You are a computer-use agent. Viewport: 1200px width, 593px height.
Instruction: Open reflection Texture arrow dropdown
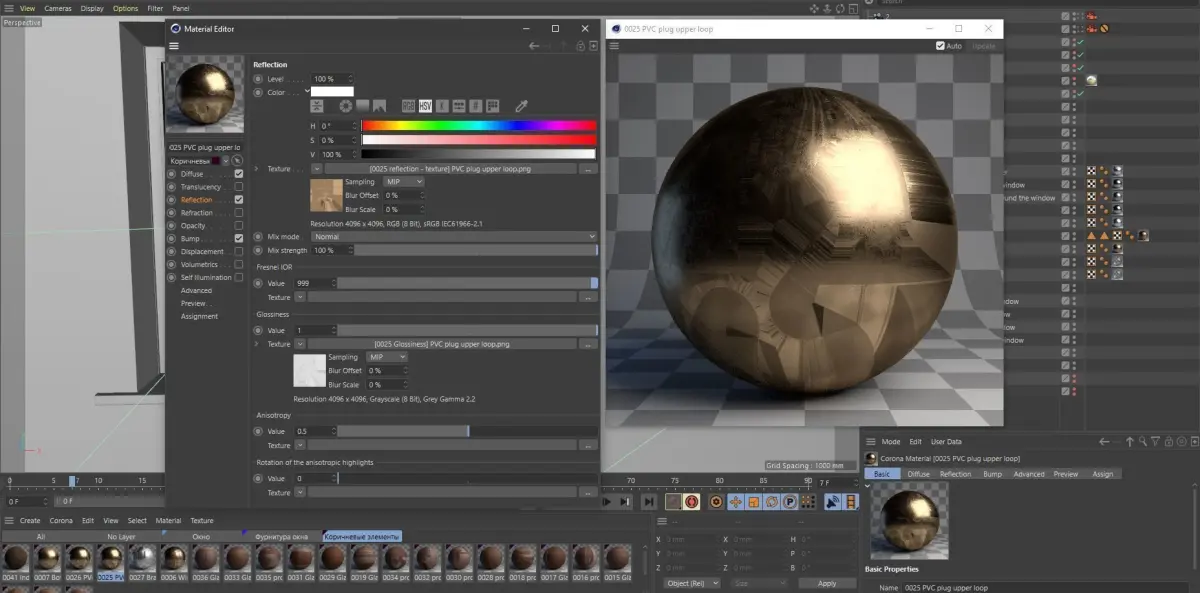tap(317, 169)
